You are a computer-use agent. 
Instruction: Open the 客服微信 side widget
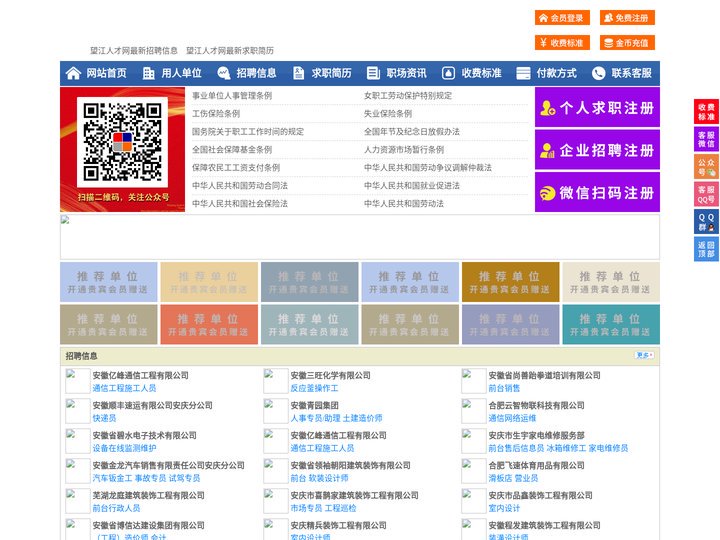706,139
